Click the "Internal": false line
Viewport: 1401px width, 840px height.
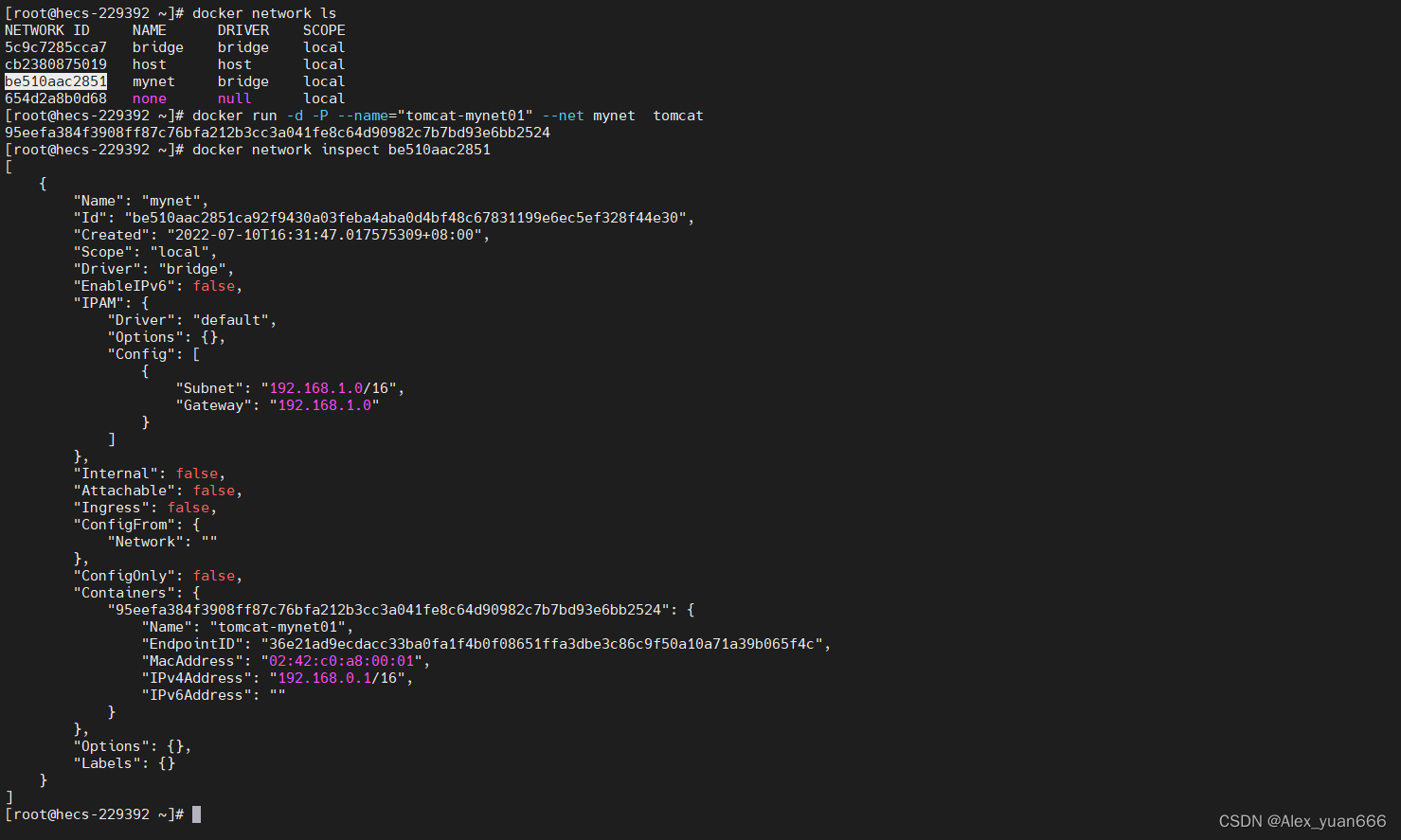[150, 474]
